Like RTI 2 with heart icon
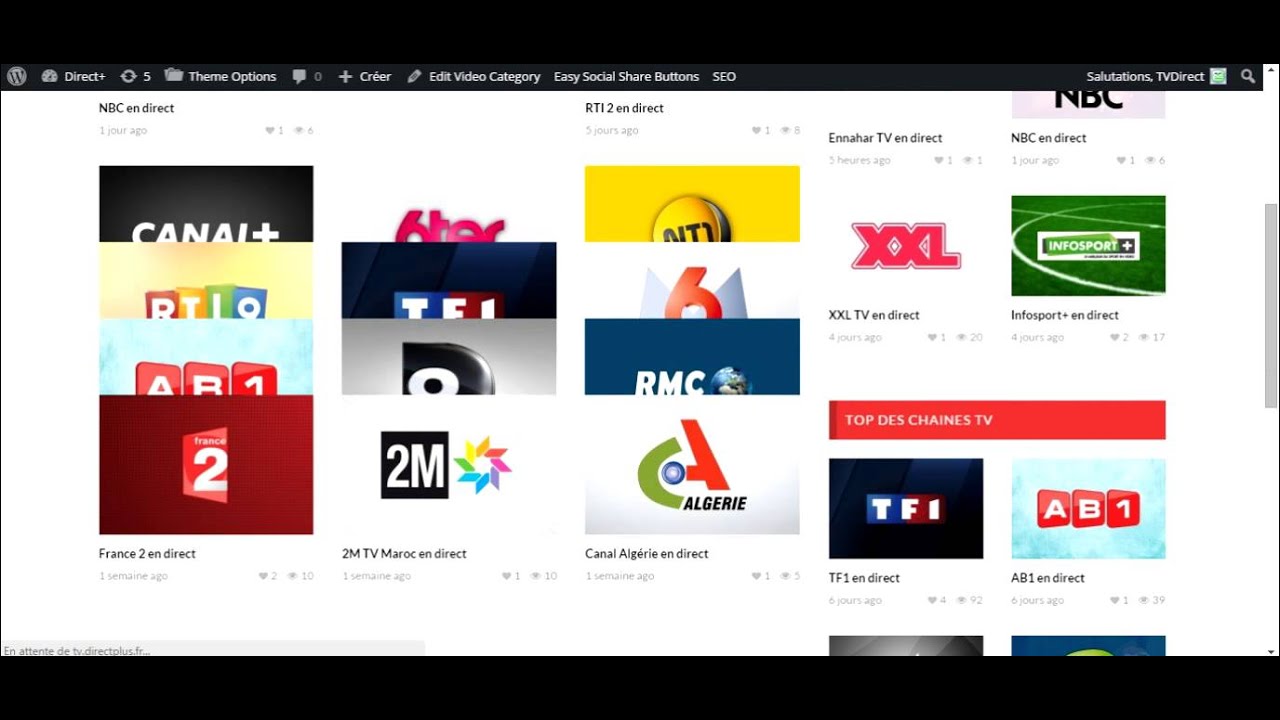Image resolution: width=1280 pixels, height=720 pixels. coord(757,131)
